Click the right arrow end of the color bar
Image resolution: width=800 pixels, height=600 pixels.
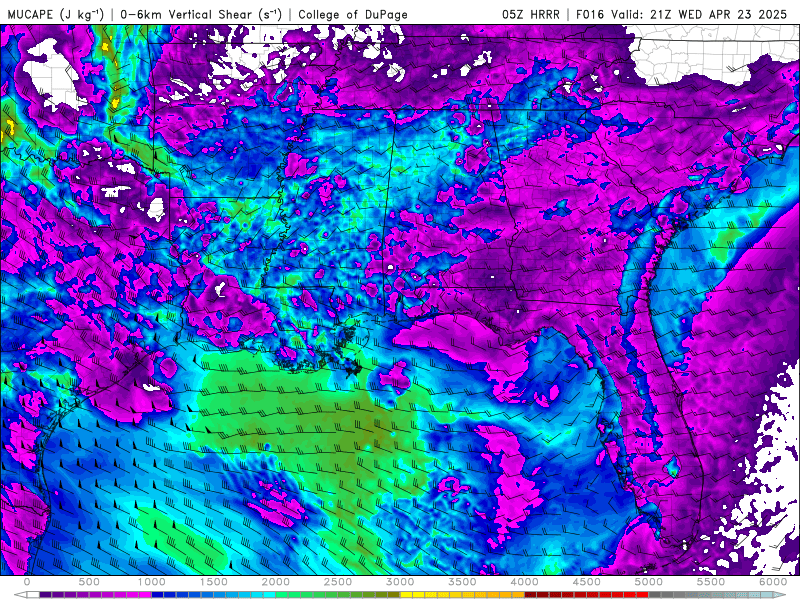point(781,595)
